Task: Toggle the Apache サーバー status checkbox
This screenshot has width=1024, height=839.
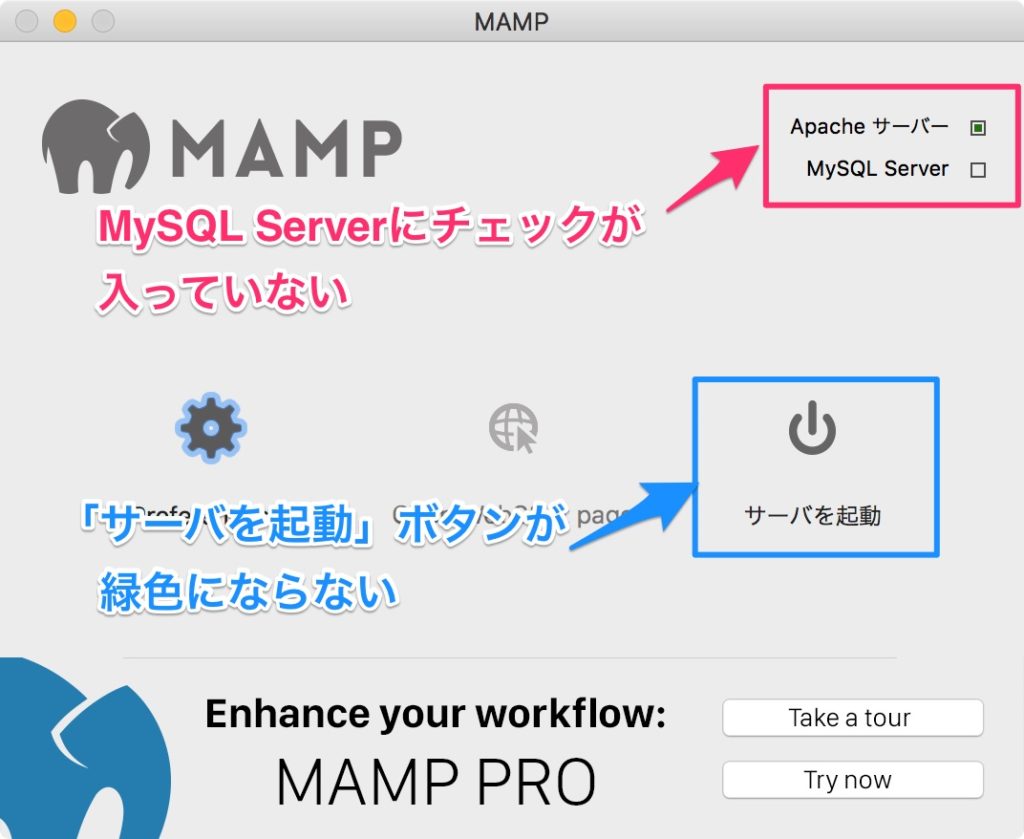Action: point(978,127)
